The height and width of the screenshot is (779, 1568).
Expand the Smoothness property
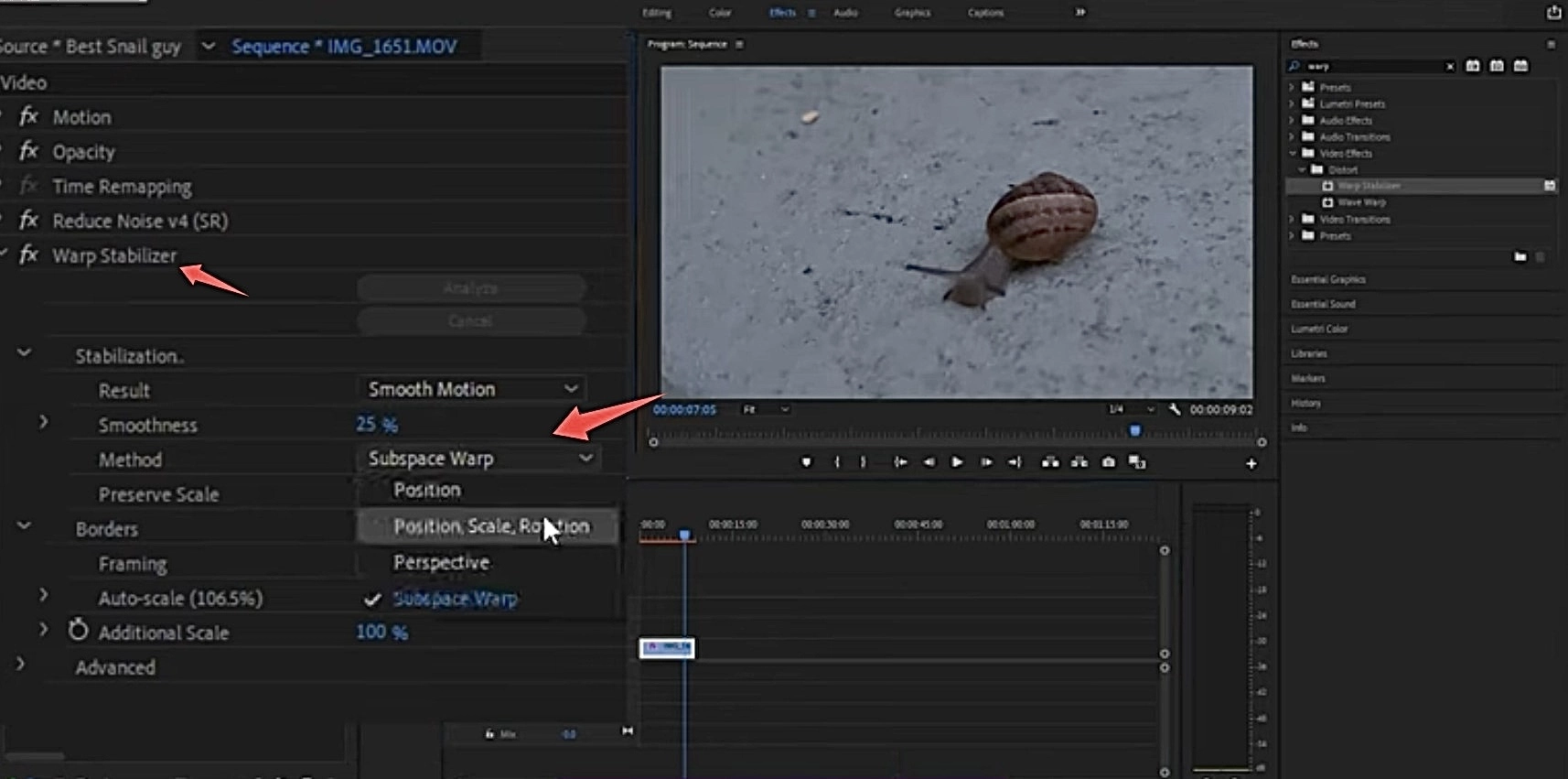coord(43,422)
